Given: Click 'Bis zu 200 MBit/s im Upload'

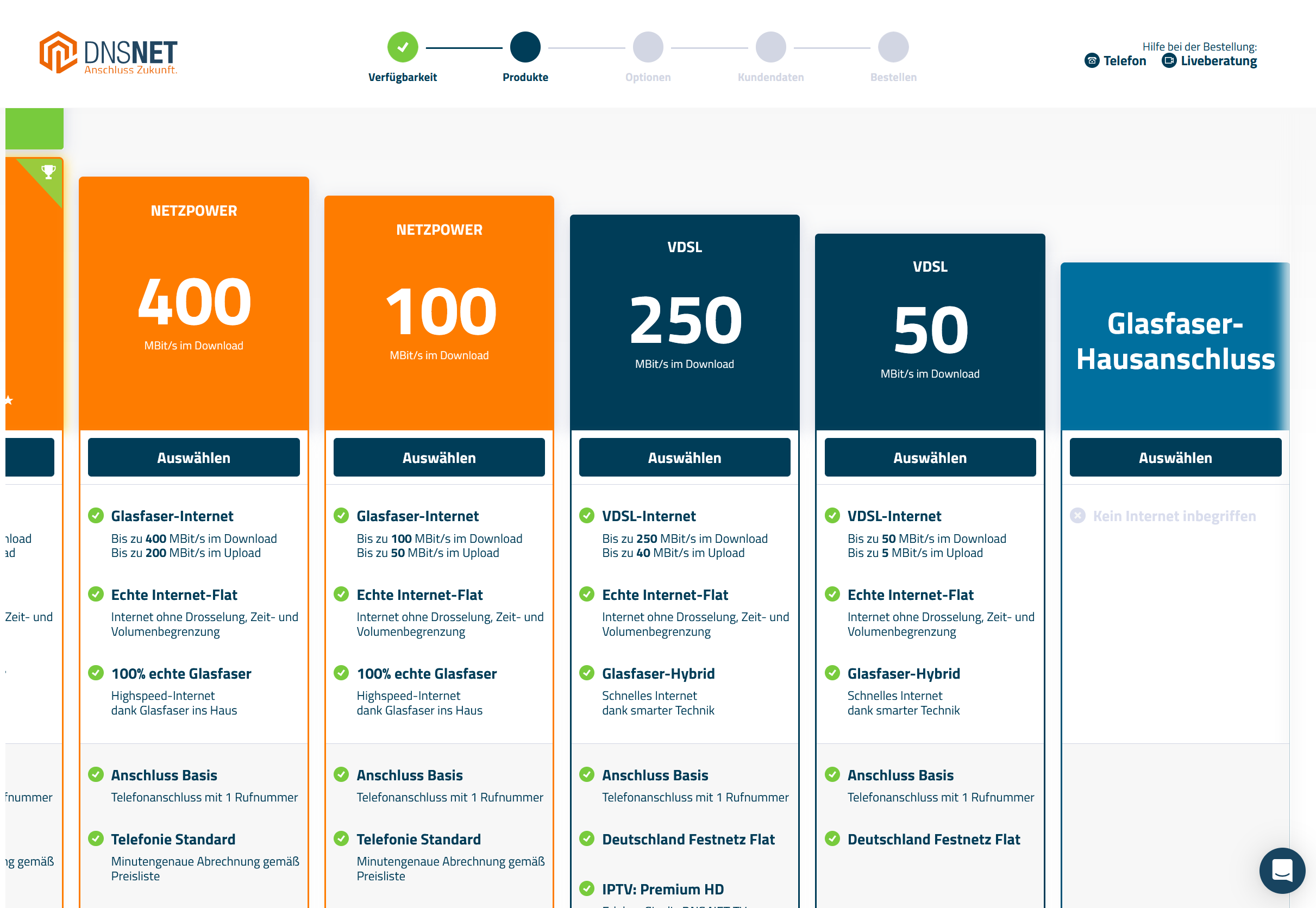Looking at the screenshot, I should pos(186,553).
